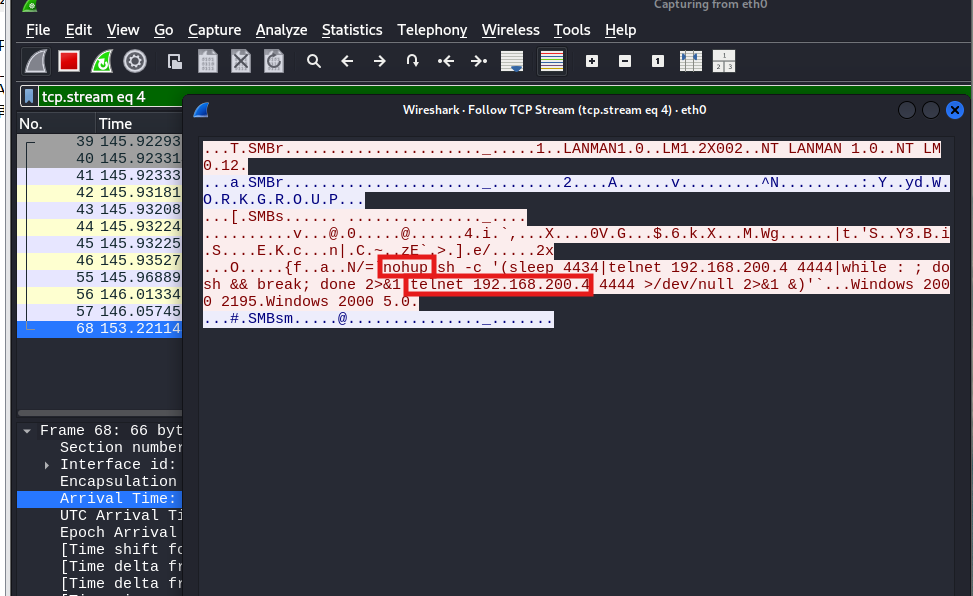This screenshot has height=596, width=973.
Task: Open the Go menu
Action: [164, 30]
